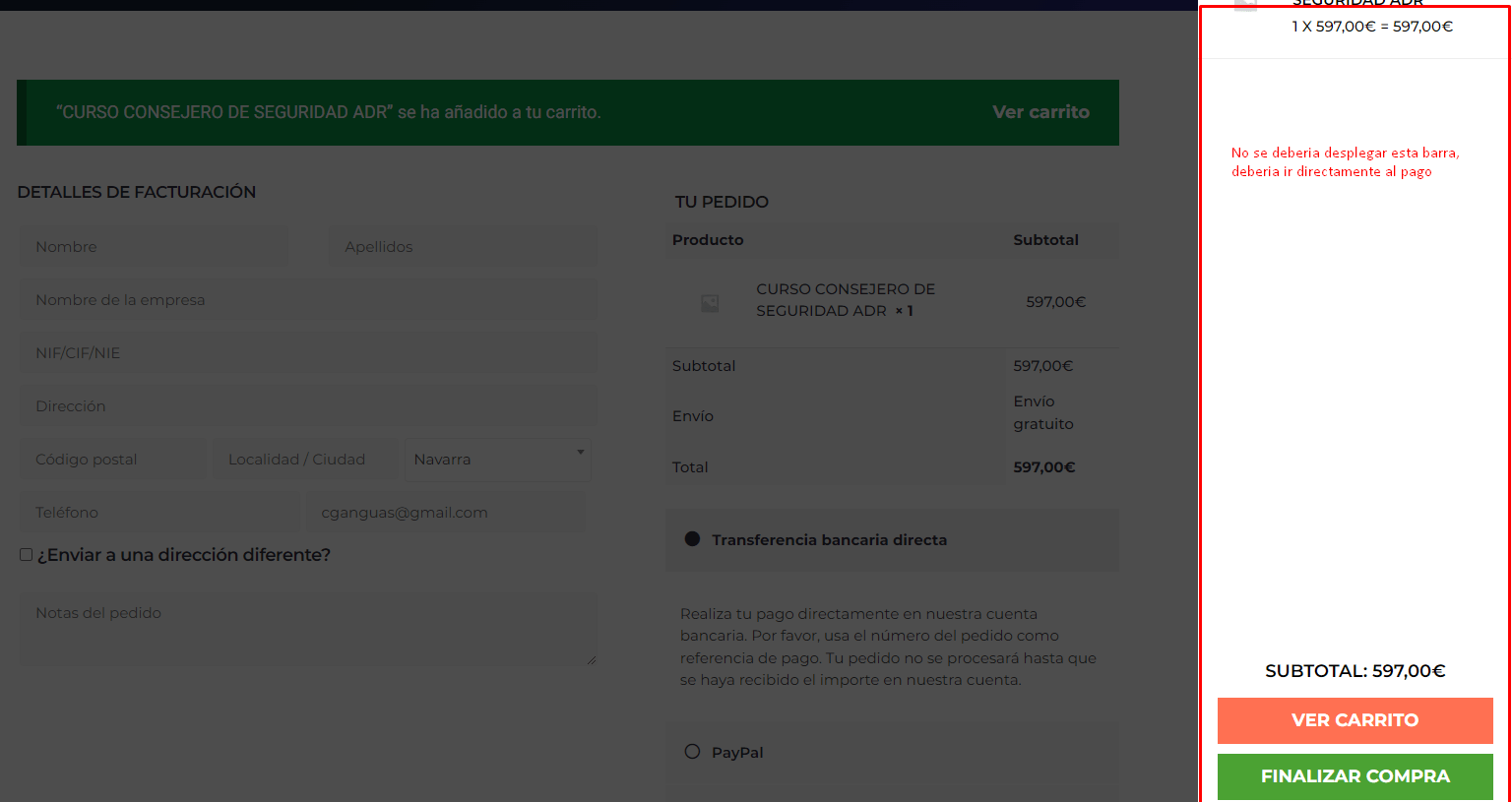1512x802 pixels.
Task: Click the added to cart notice message
Action: (329, 112)
